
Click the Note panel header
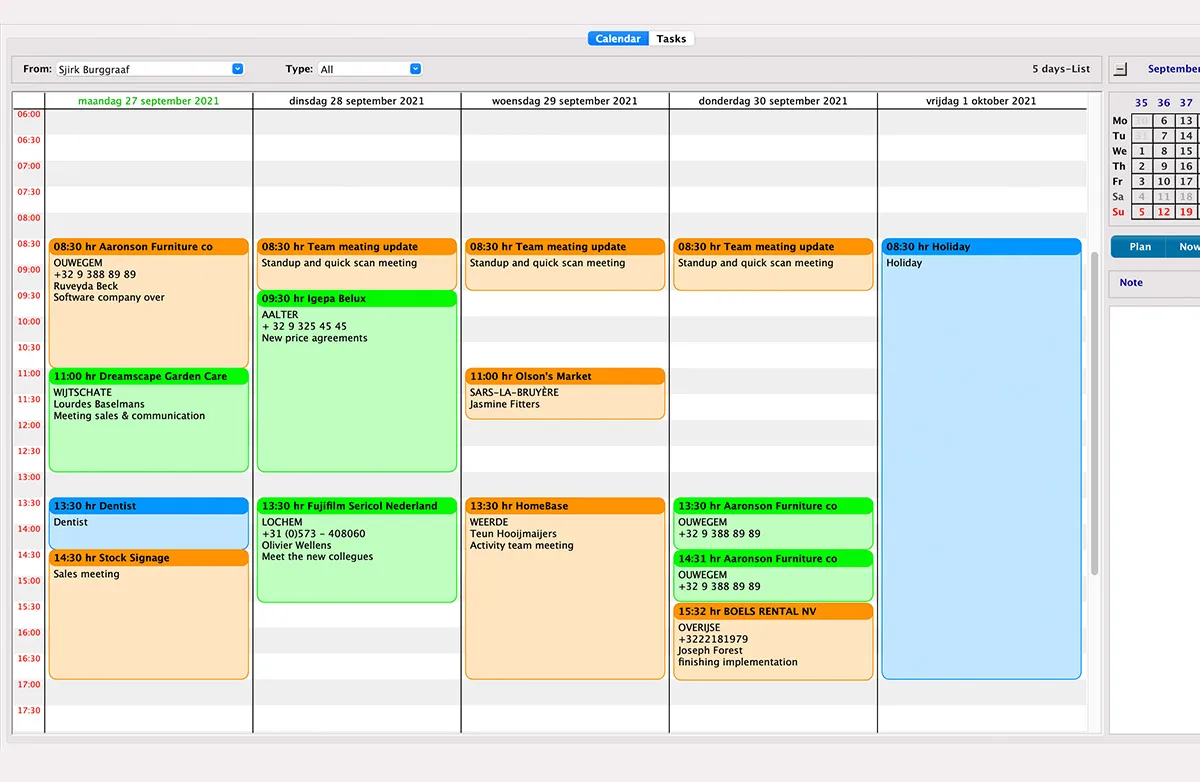(x=1156, y=283)
